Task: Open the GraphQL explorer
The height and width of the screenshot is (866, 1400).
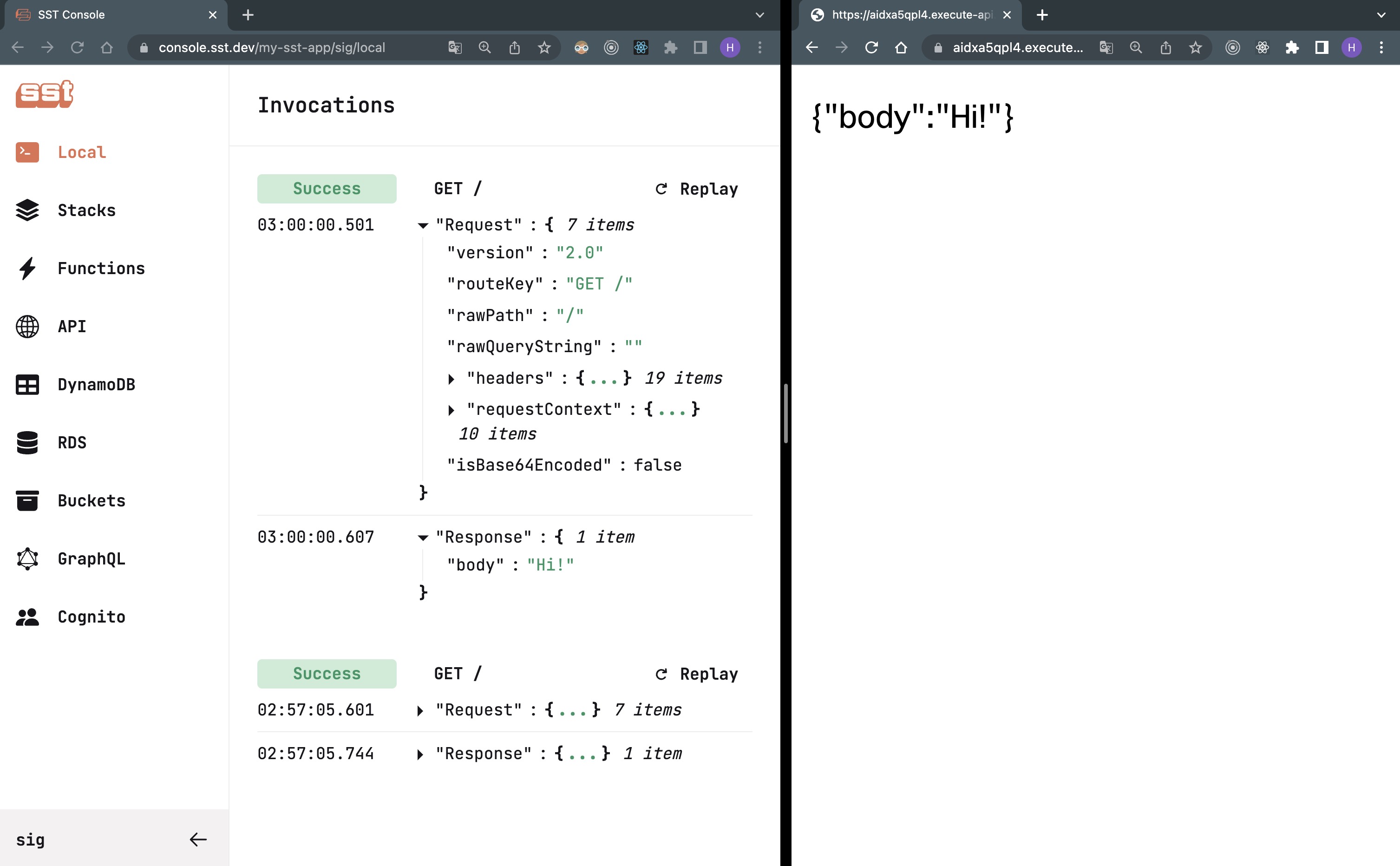Action: click(x=91, y=558)
